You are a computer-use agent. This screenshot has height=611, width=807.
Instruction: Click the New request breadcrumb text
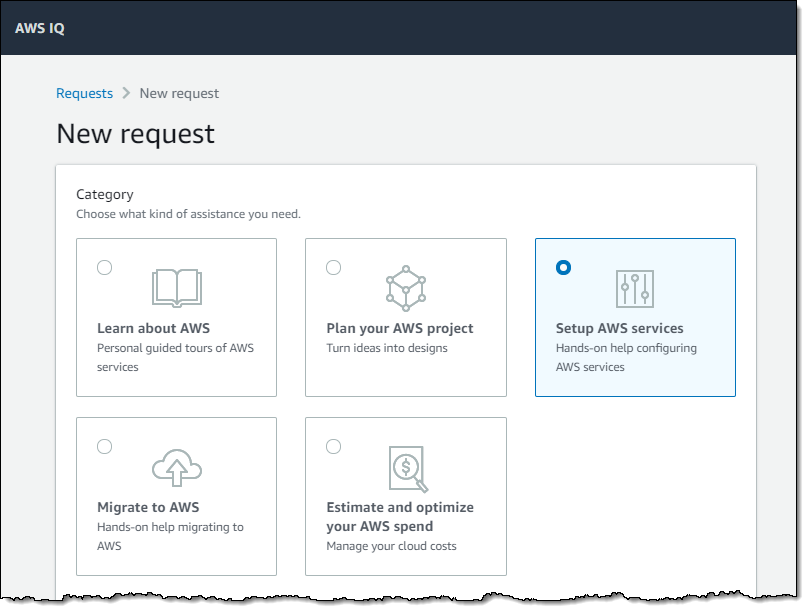[x=179, y=93]
